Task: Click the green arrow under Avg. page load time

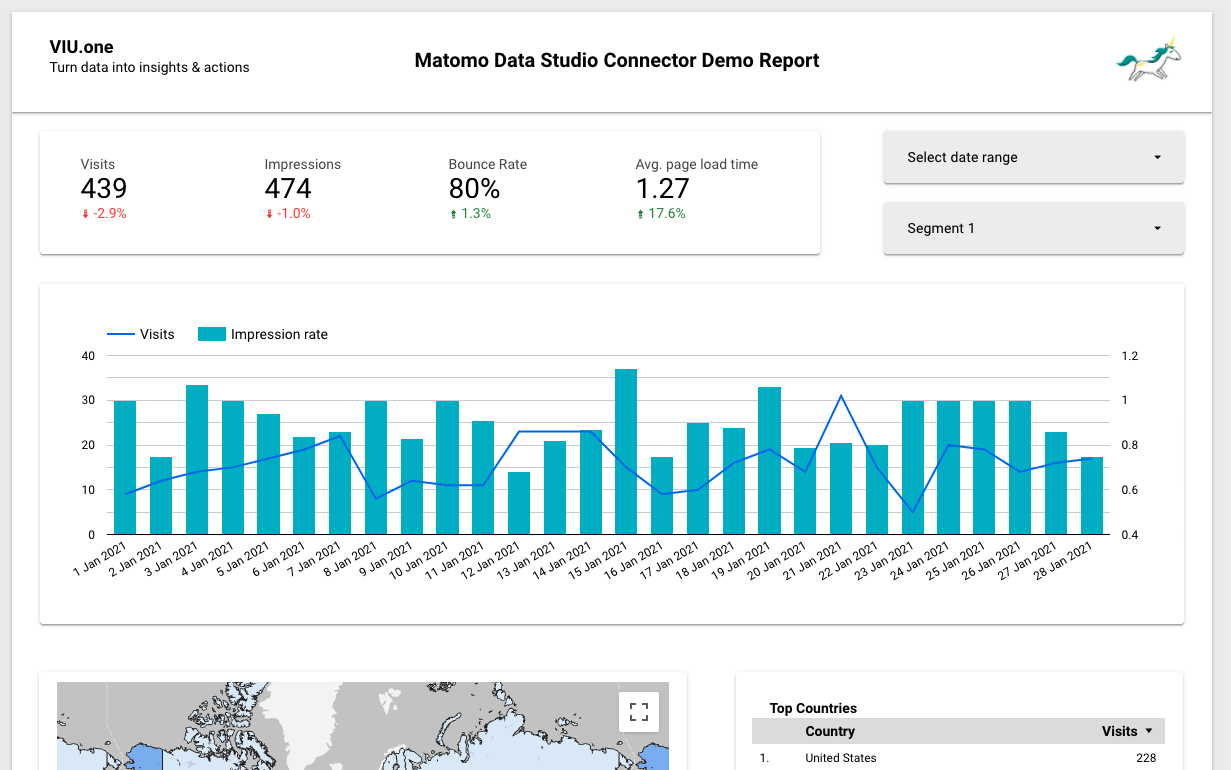Action: (x=641, y=213)
